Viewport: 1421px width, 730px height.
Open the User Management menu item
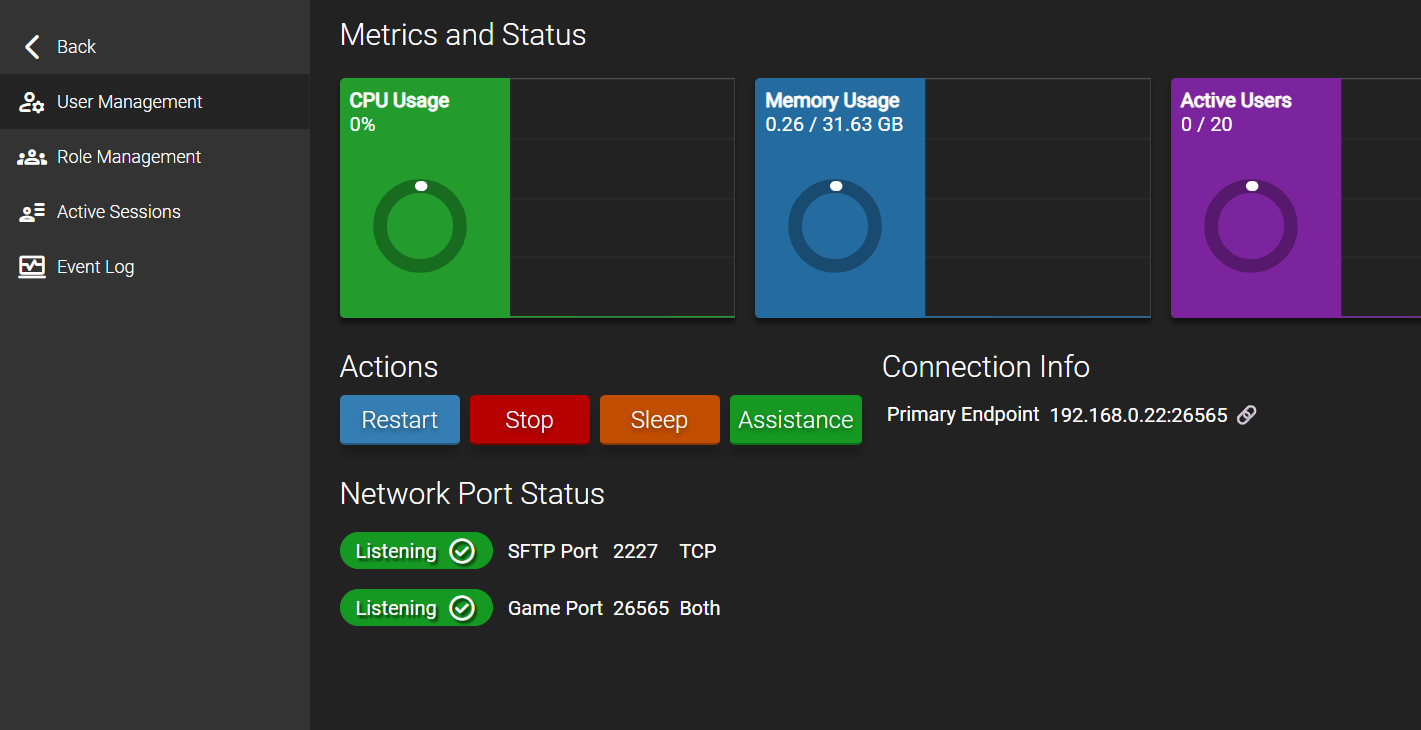pyautogui.click(x=155, y=102)
